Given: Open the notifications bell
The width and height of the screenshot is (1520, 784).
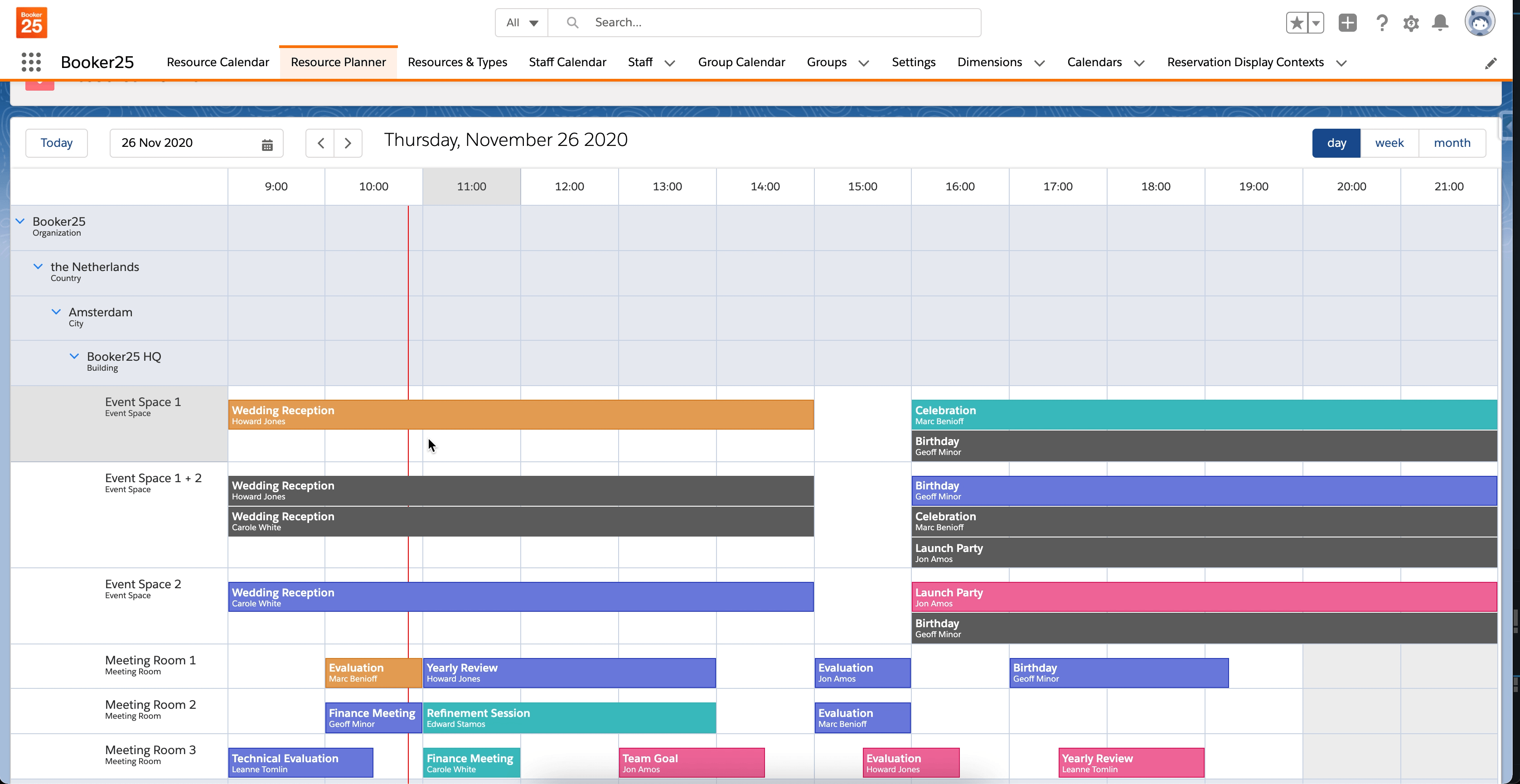Looking at the screenshot, I should (1440, 23).
